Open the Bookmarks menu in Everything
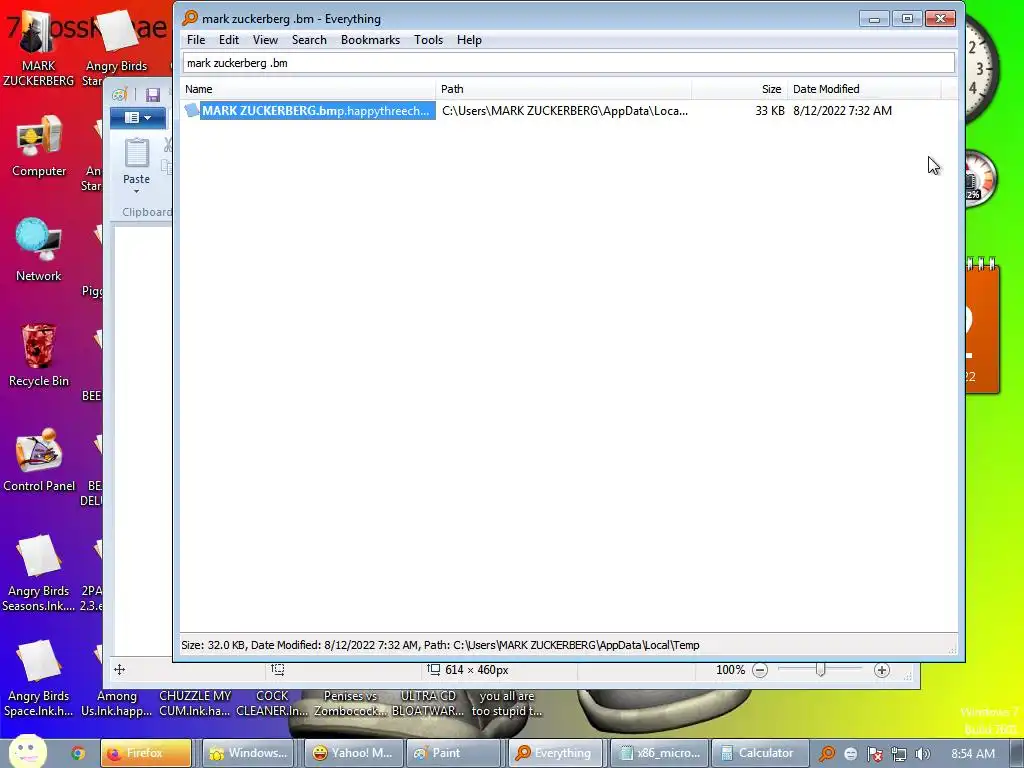1024x768 pixels. point(370,40)
